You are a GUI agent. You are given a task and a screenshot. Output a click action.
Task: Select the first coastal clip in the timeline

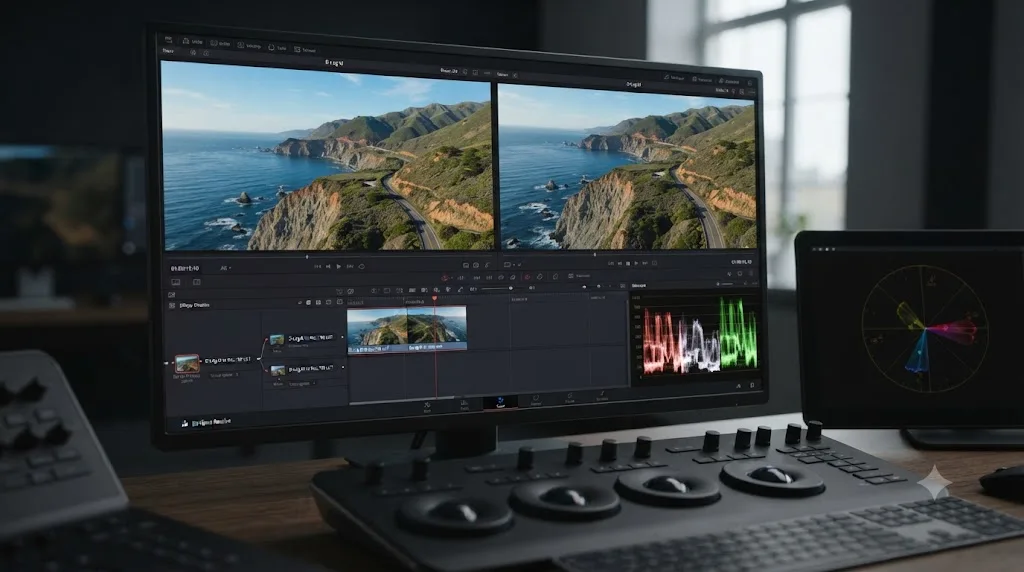click(377, 329)
